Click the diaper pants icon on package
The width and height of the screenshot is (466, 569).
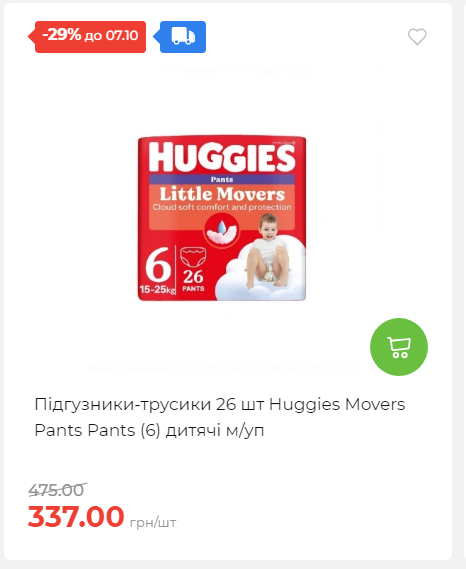[x=193, y=257]
